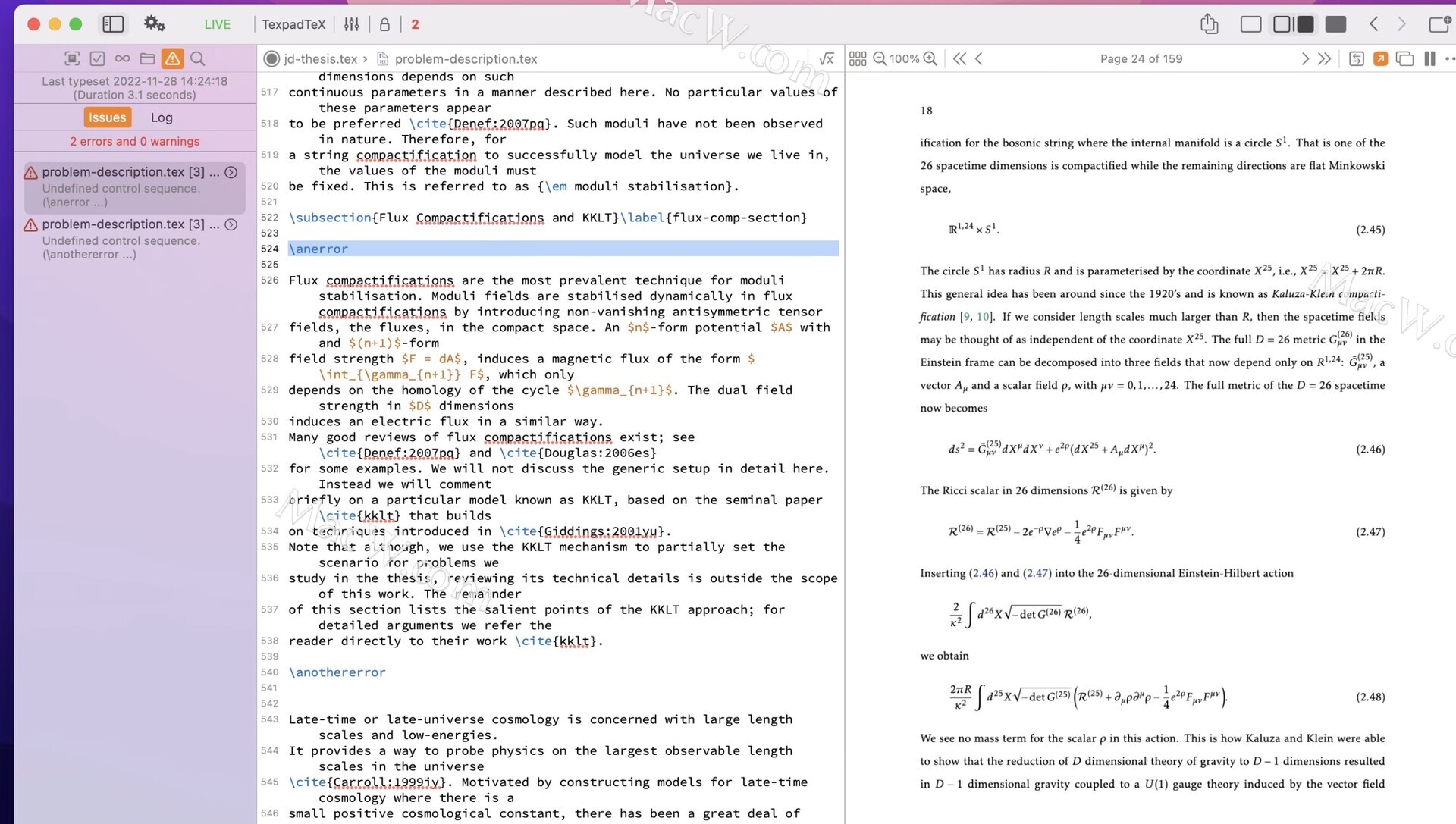Screen dimensions: 1456x824
Task: Click the \cite{Douglas:2006es} citation in editor
Action: pos(578,453)
